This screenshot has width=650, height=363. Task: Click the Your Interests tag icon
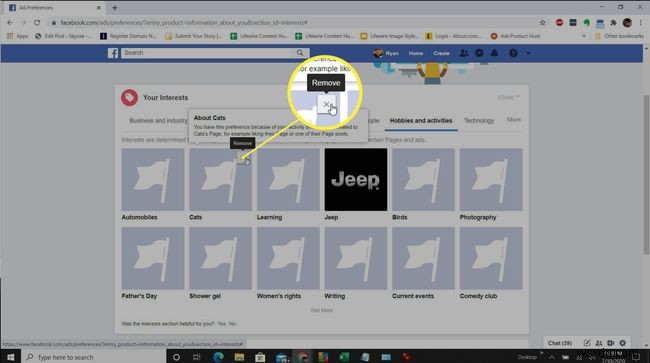coord(129,98)
